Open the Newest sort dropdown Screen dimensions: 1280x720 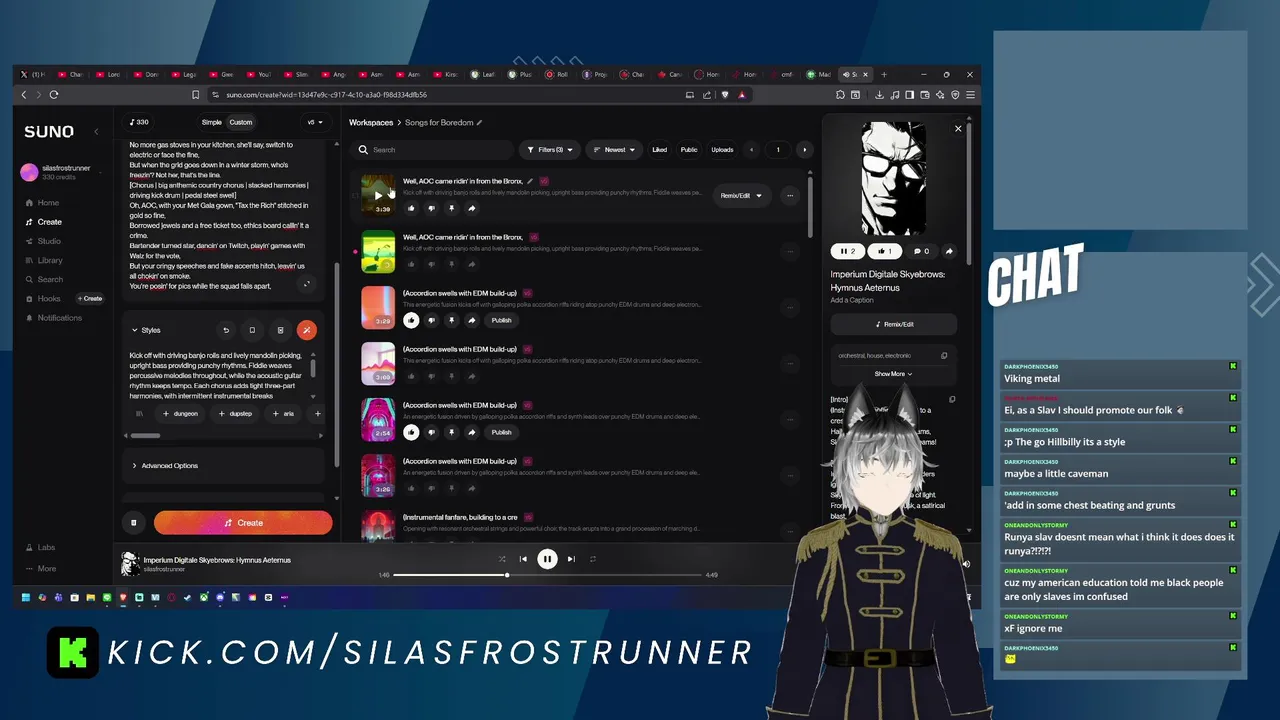pyautogui.click(x=614, y=150)
